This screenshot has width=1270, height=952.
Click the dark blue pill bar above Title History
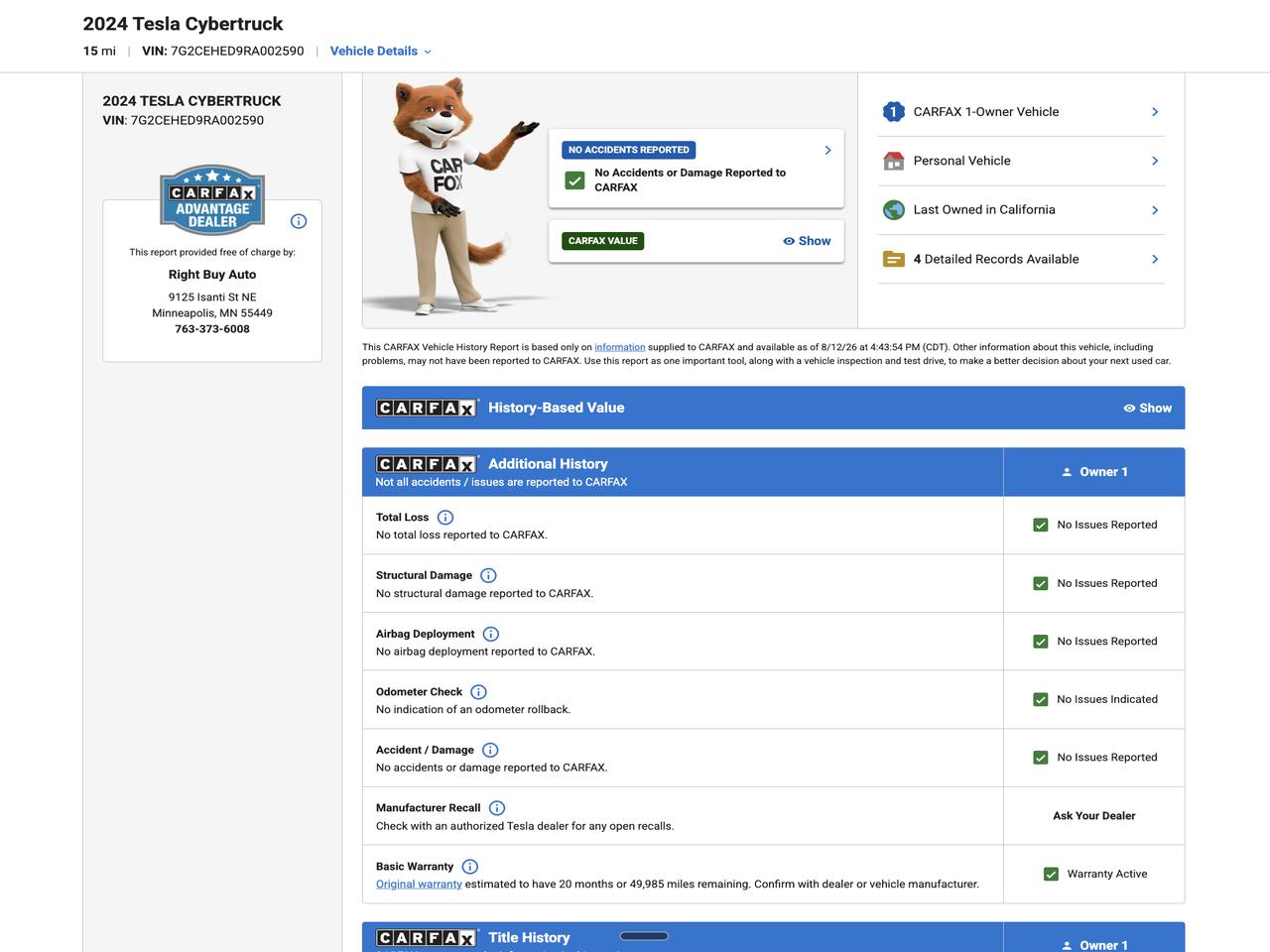tap(644, 936)
